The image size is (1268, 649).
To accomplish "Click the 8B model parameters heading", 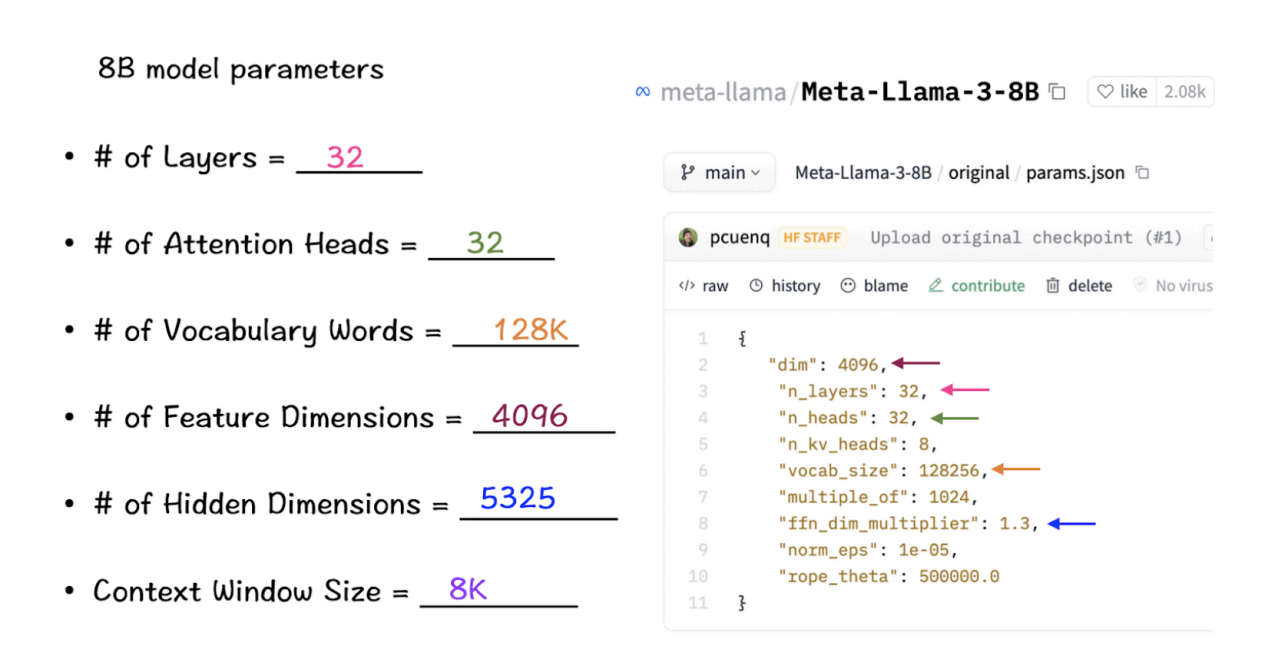I will click(240, 70).
